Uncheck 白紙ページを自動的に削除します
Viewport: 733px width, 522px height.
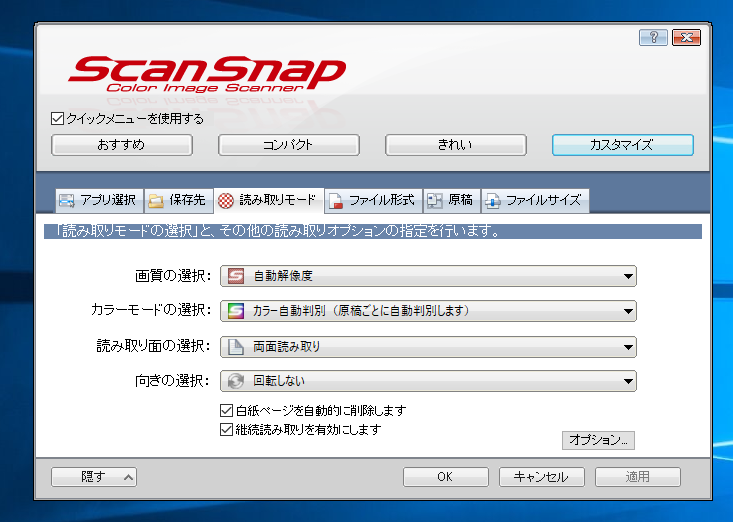pyautogui.click(x=226, y=410)
